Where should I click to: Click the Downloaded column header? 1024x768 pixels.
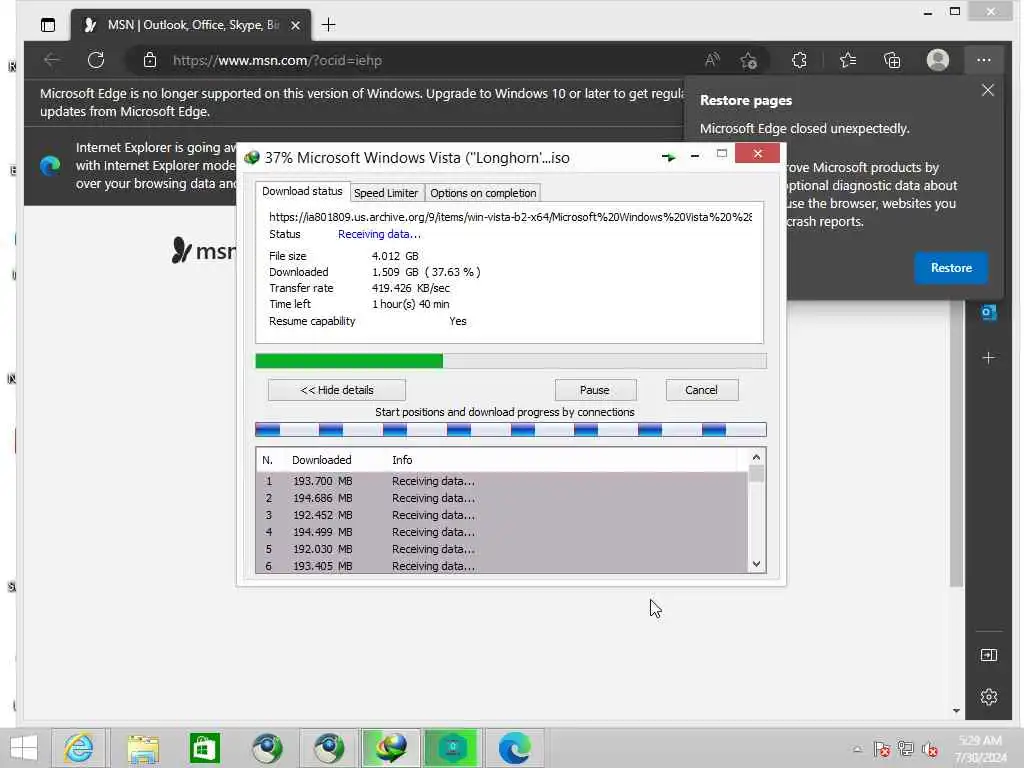[x=322, y=460]
